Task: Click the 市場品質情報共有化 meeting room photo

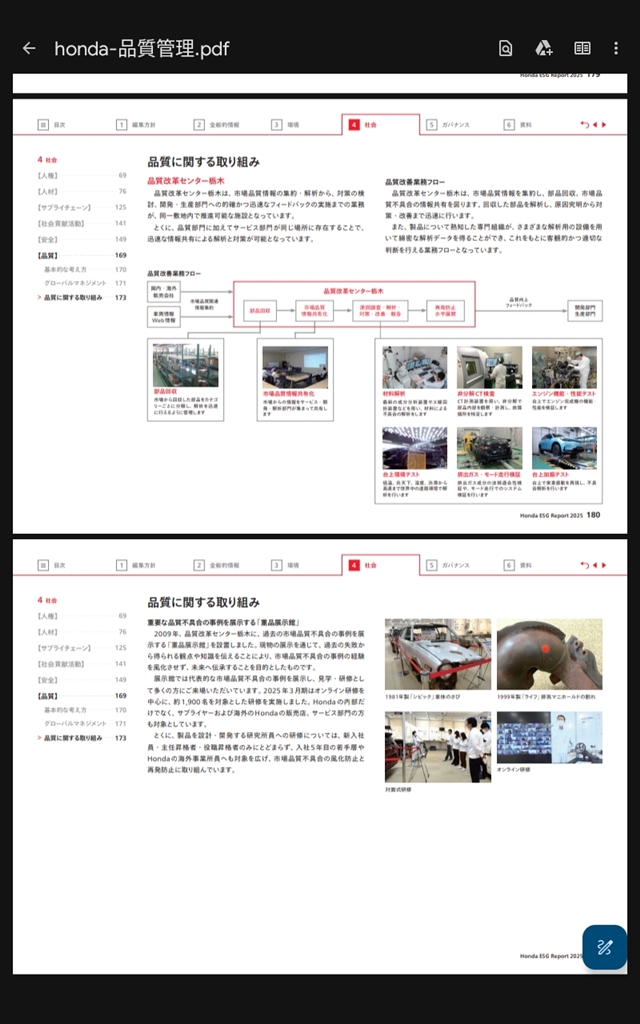Action: point(295,367)
